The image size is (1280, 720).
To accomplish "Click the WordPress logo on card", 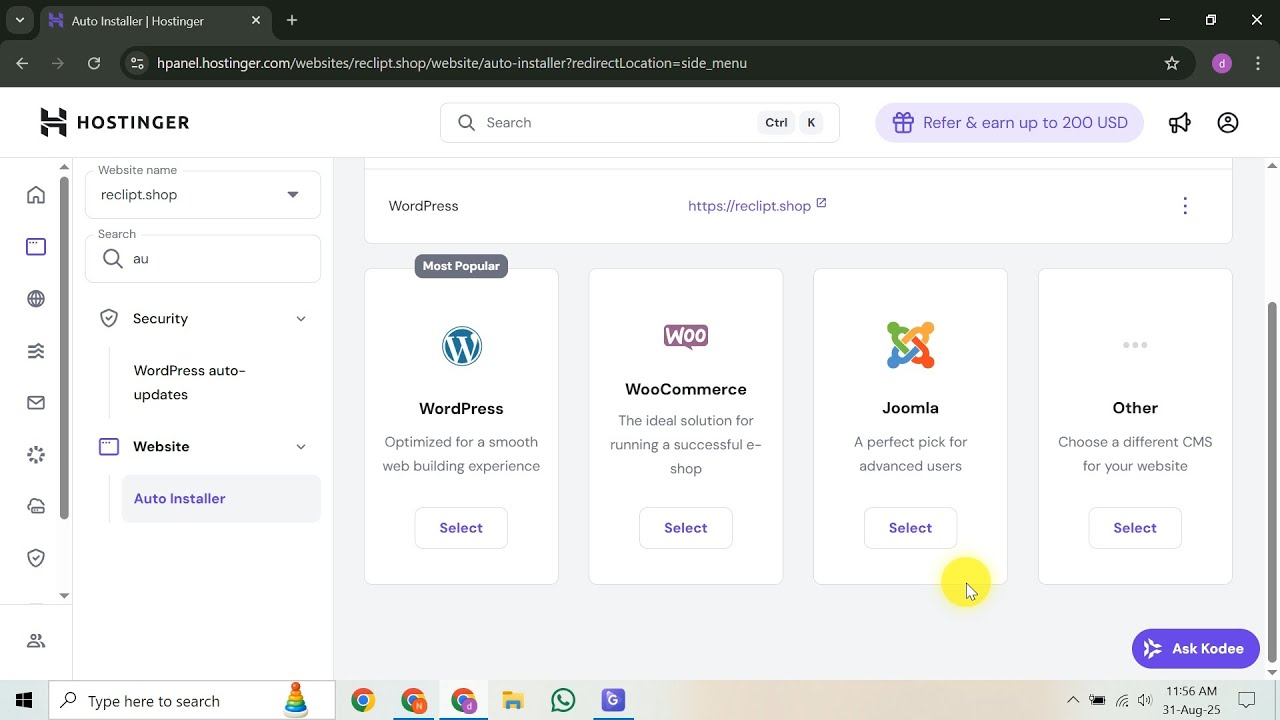I will [461, 347].
